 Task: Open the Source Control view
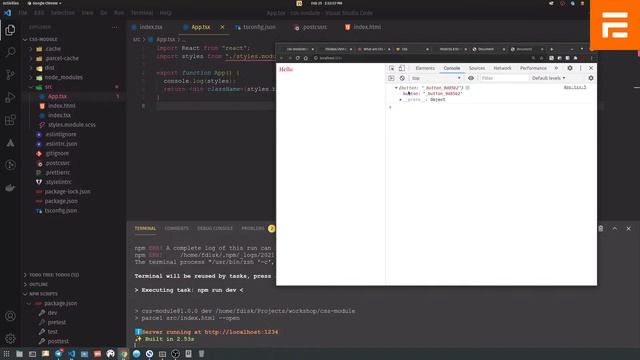10,75
